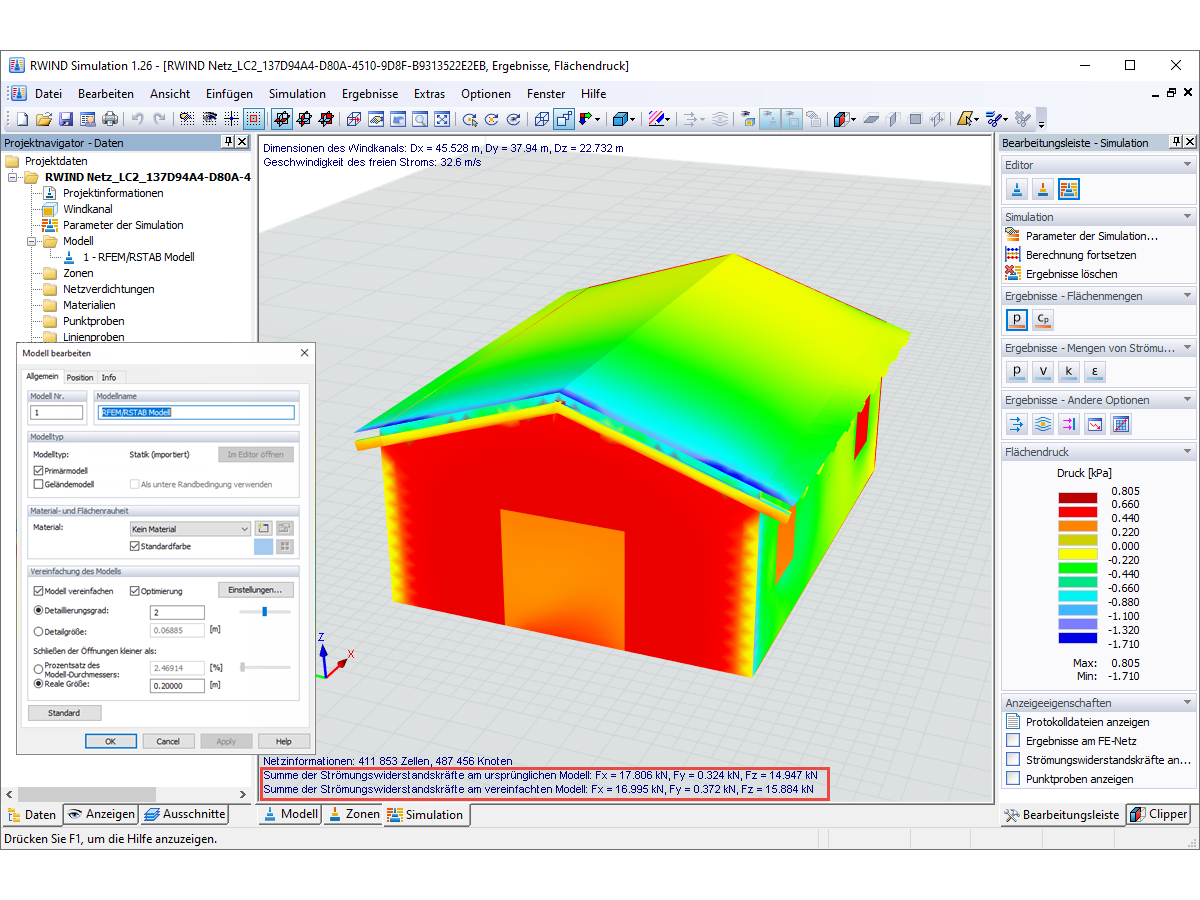This screenshot has height=900, width=1200.
Task: Collapse the Modell tree node
Action: click(x=32, y=241)
